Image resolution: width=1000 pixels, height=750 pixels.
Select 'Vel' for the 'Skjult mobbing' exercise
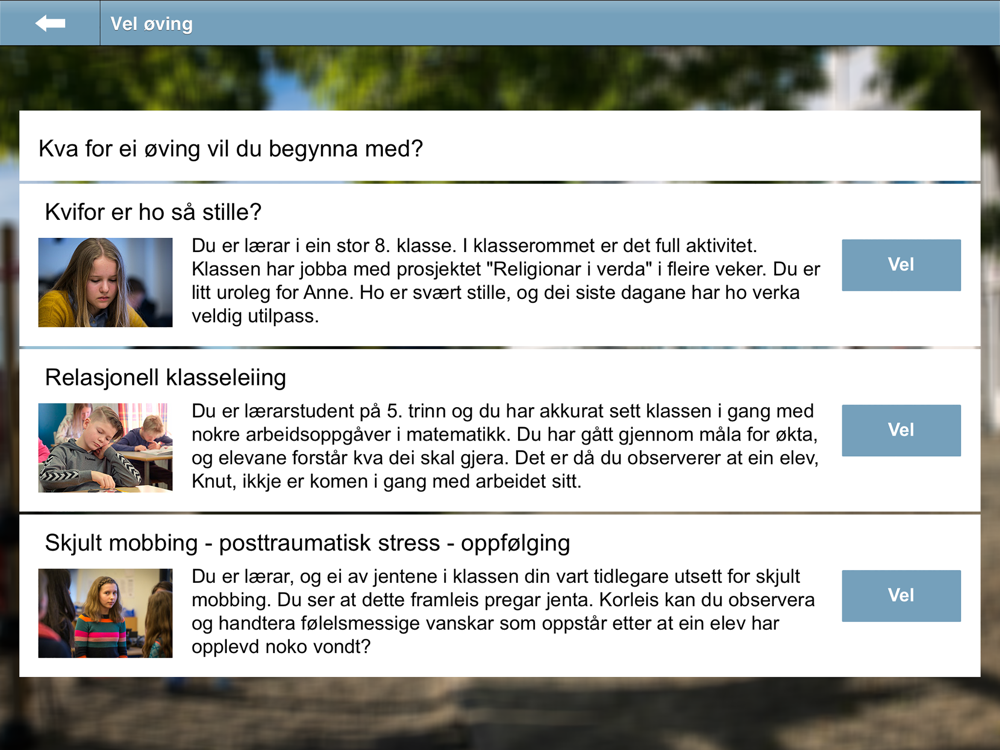[x=901, y=596]
